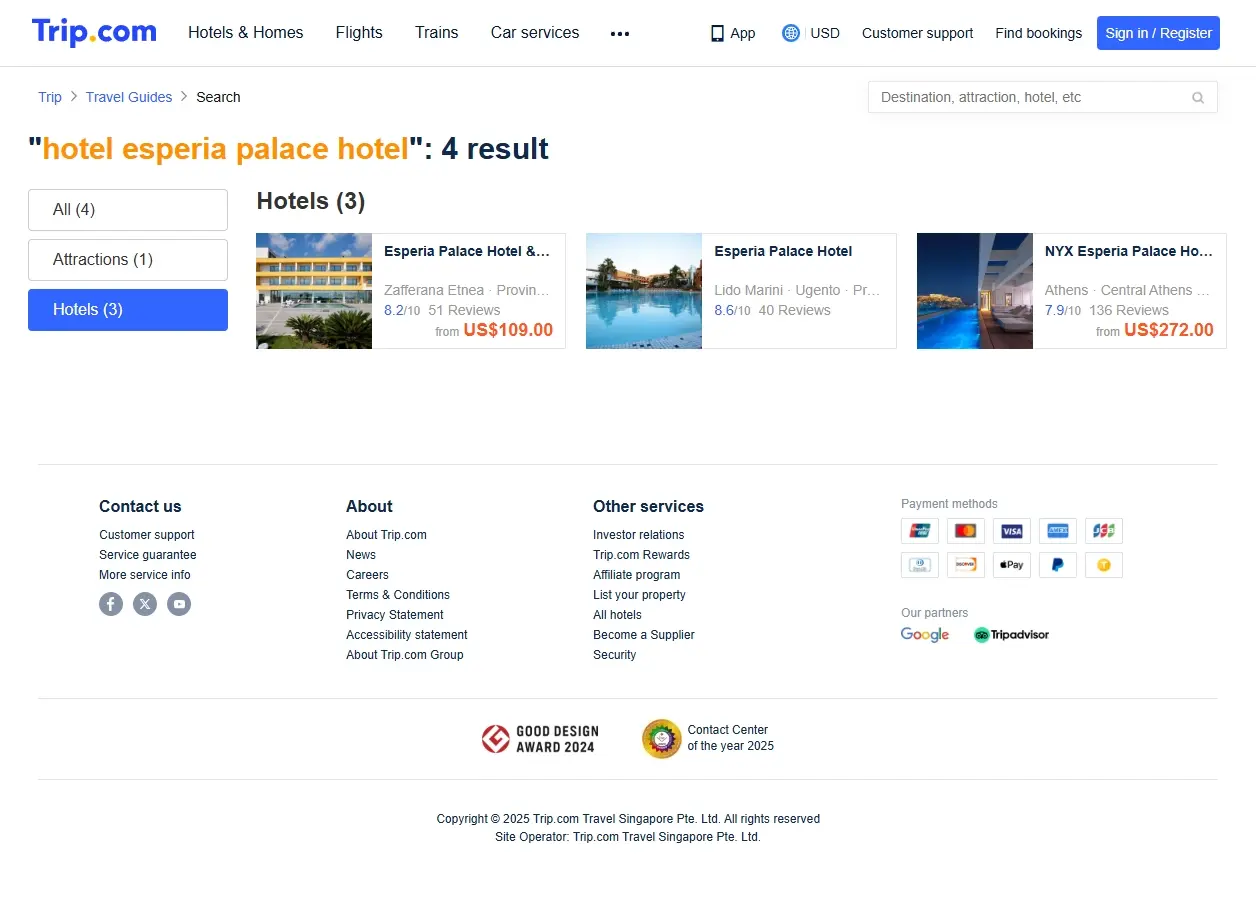This screenshot has height=921, width=1256.
Task: Select the All (4) filter tab
Action: pos(128,210)
